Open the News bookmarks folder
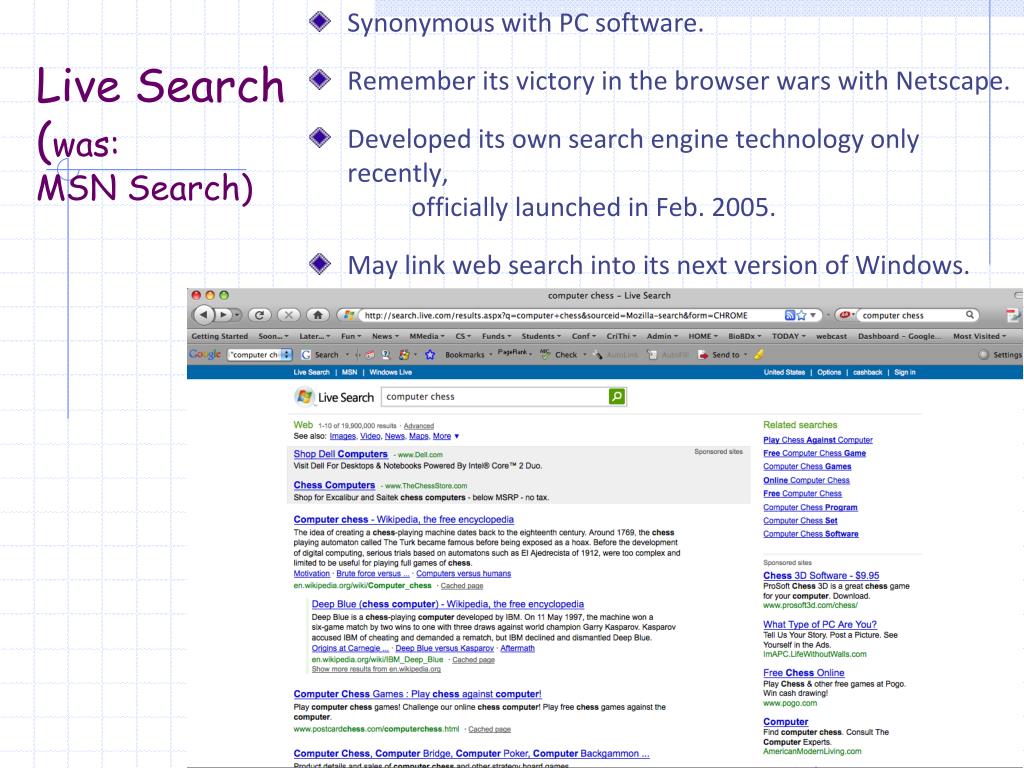 385,336
